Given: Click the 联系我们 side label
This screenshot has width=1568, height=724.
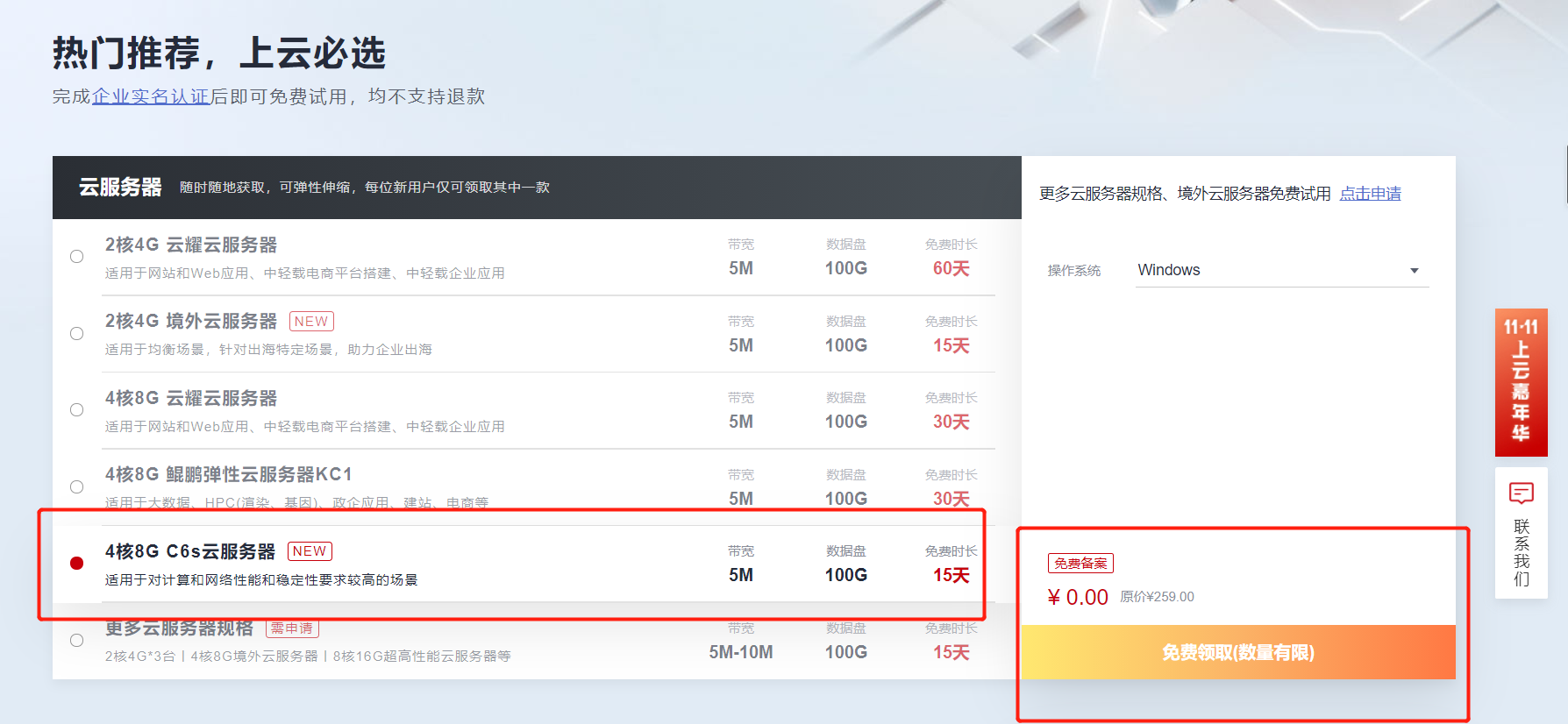Looking at the screenshot, I should point(1522,552).
